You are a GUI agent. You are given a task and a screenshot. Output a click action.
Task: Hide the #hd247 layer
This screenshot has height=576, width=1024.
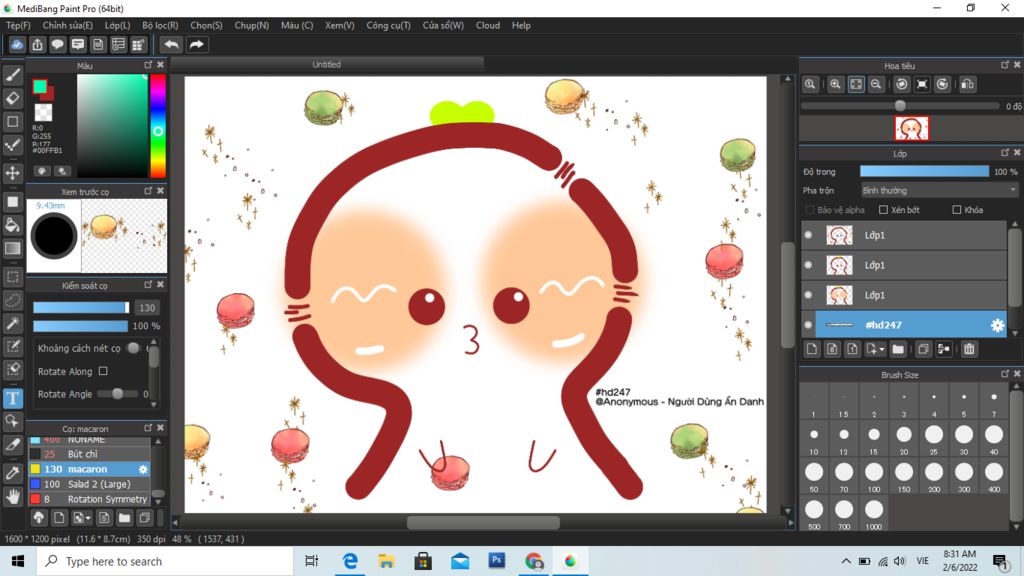click(808, 325)
